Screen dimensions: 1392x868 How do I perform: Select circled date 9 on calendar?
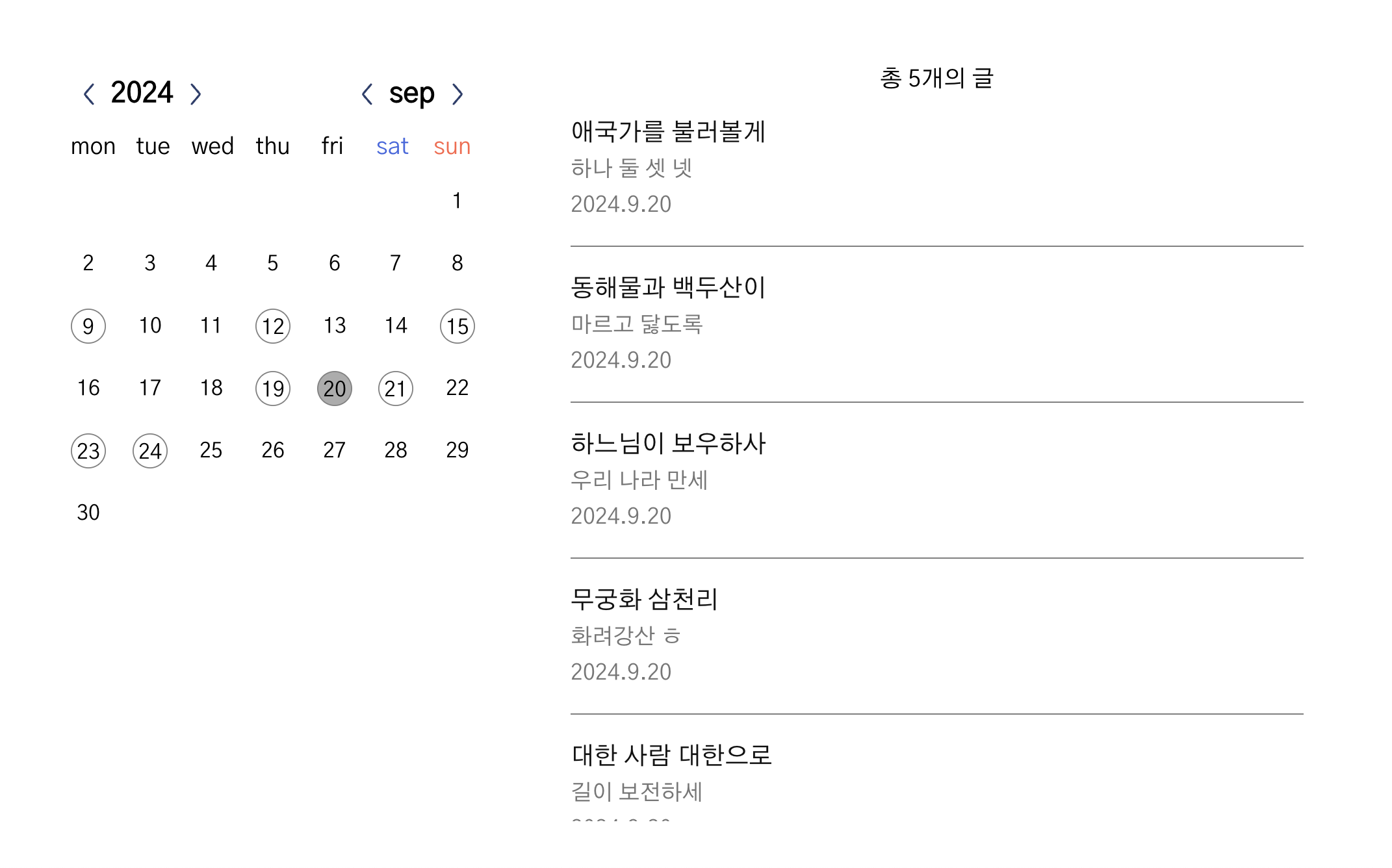88,326
